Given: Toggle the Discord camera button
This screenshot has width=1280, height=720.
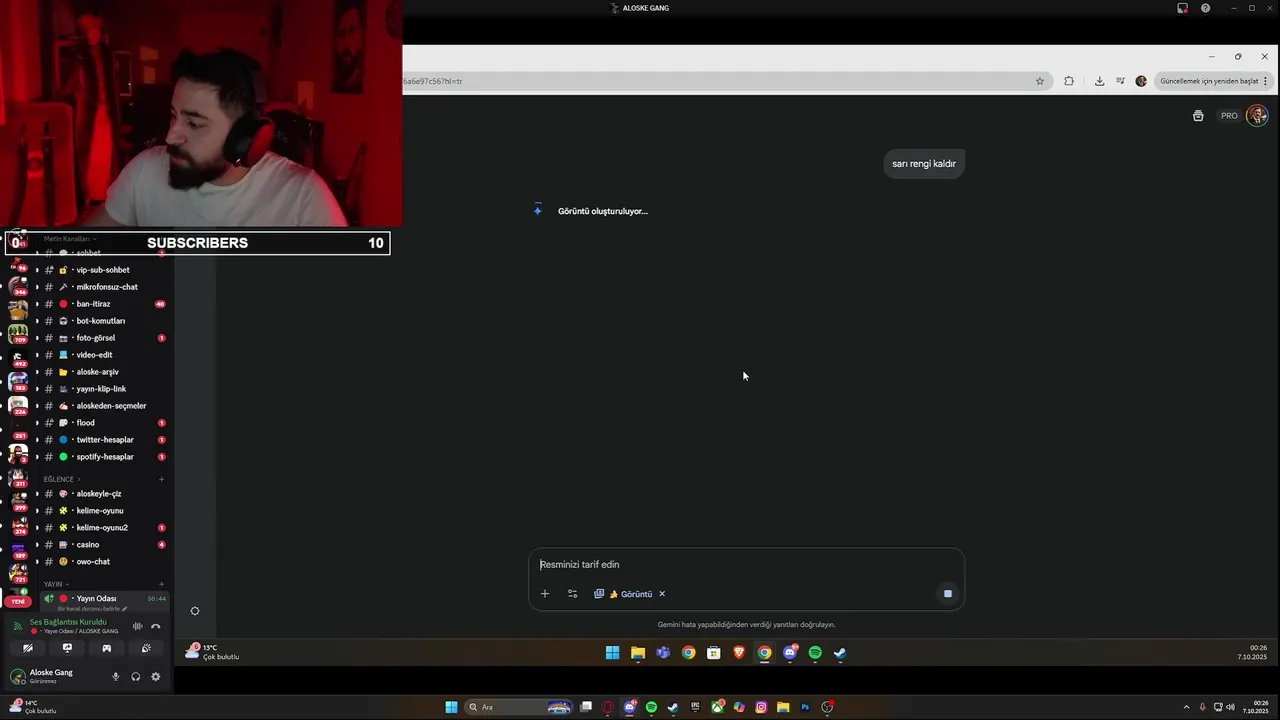Looking at the screenshot, I should pos(28,648).
